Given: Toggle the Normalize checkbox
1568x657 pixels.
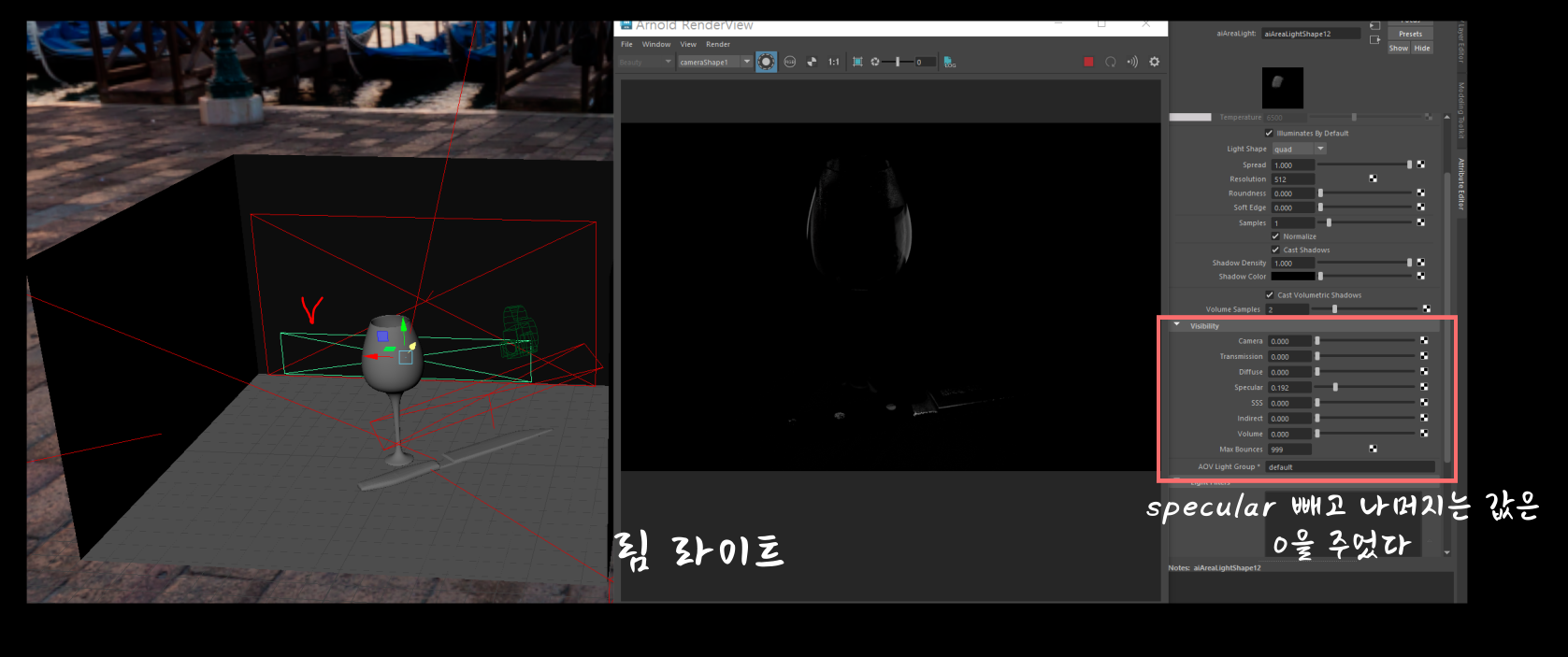Looking at the screenshot, I should tap(1275, 236).
